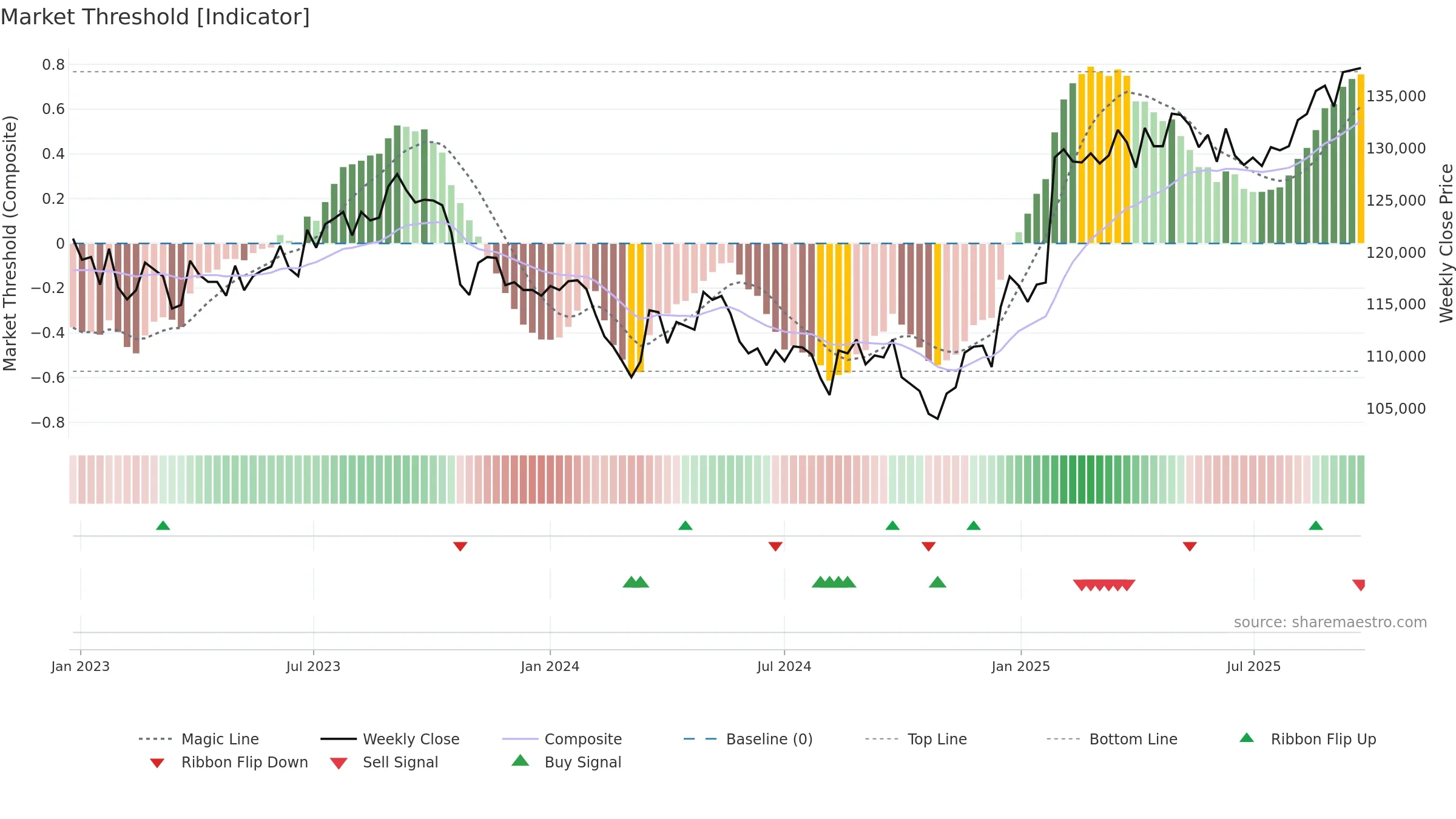Toggle Baseline (0) in the legend
1456x819 pixels.
(x=748, y=739)
